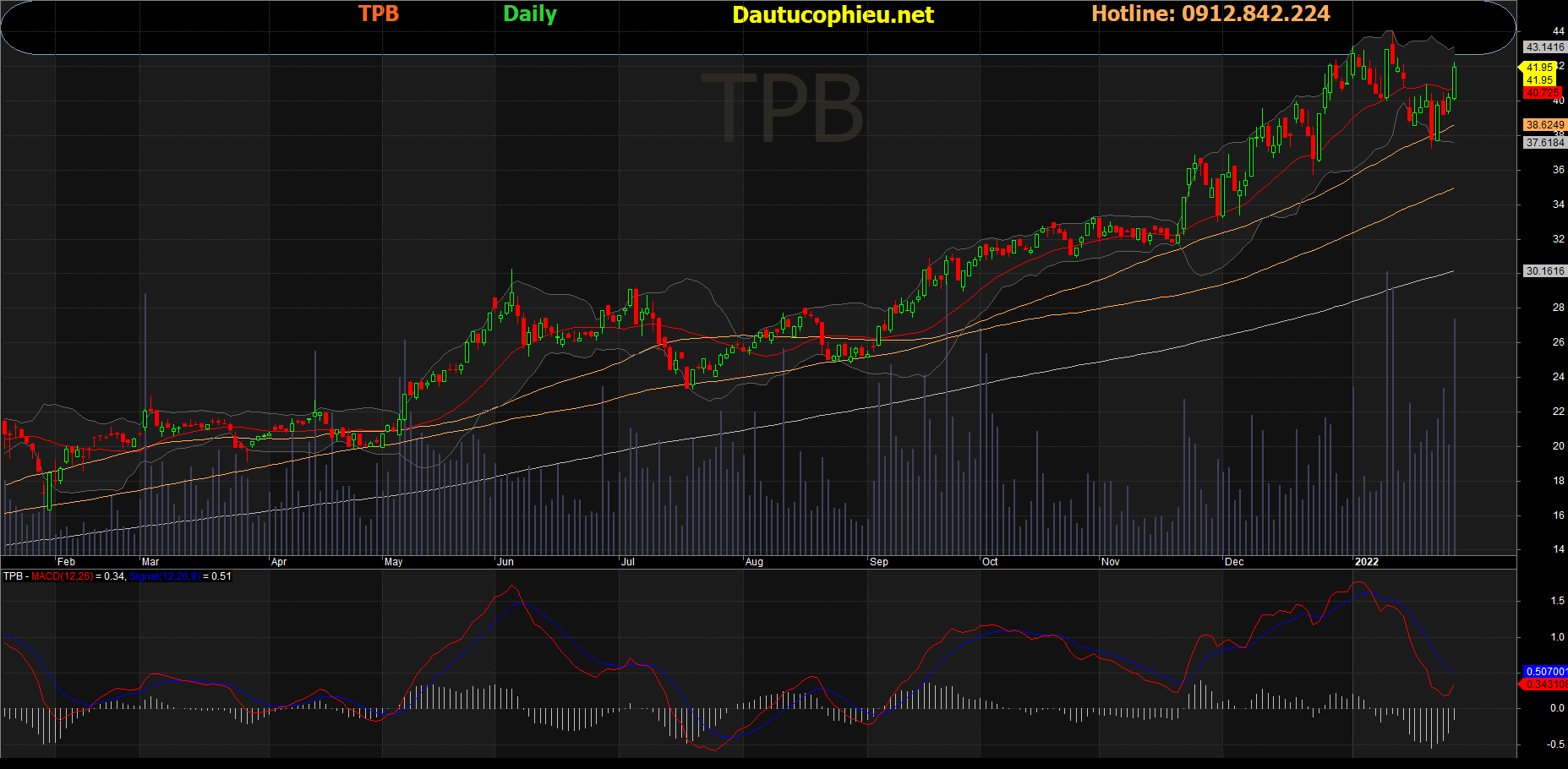Click the gray 43.1416 upper band tag
The width and height of the screenshot is (1568, 769).
(1544, 47)
